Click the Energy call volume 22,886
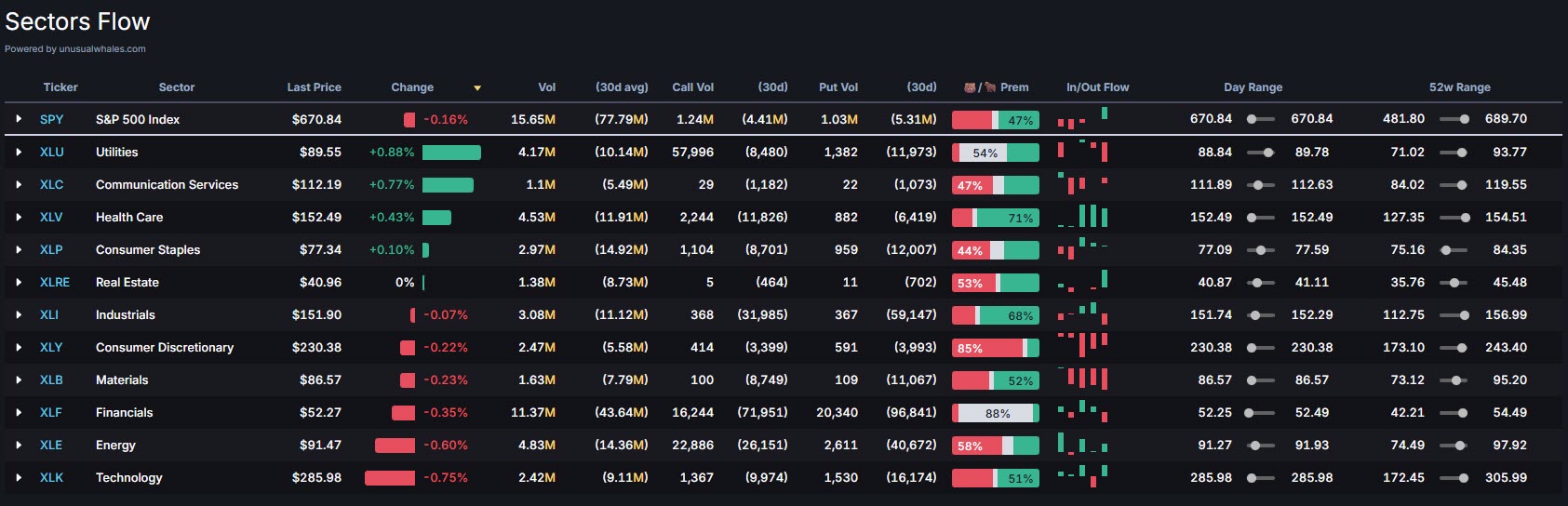 click(x=693, y=445)
